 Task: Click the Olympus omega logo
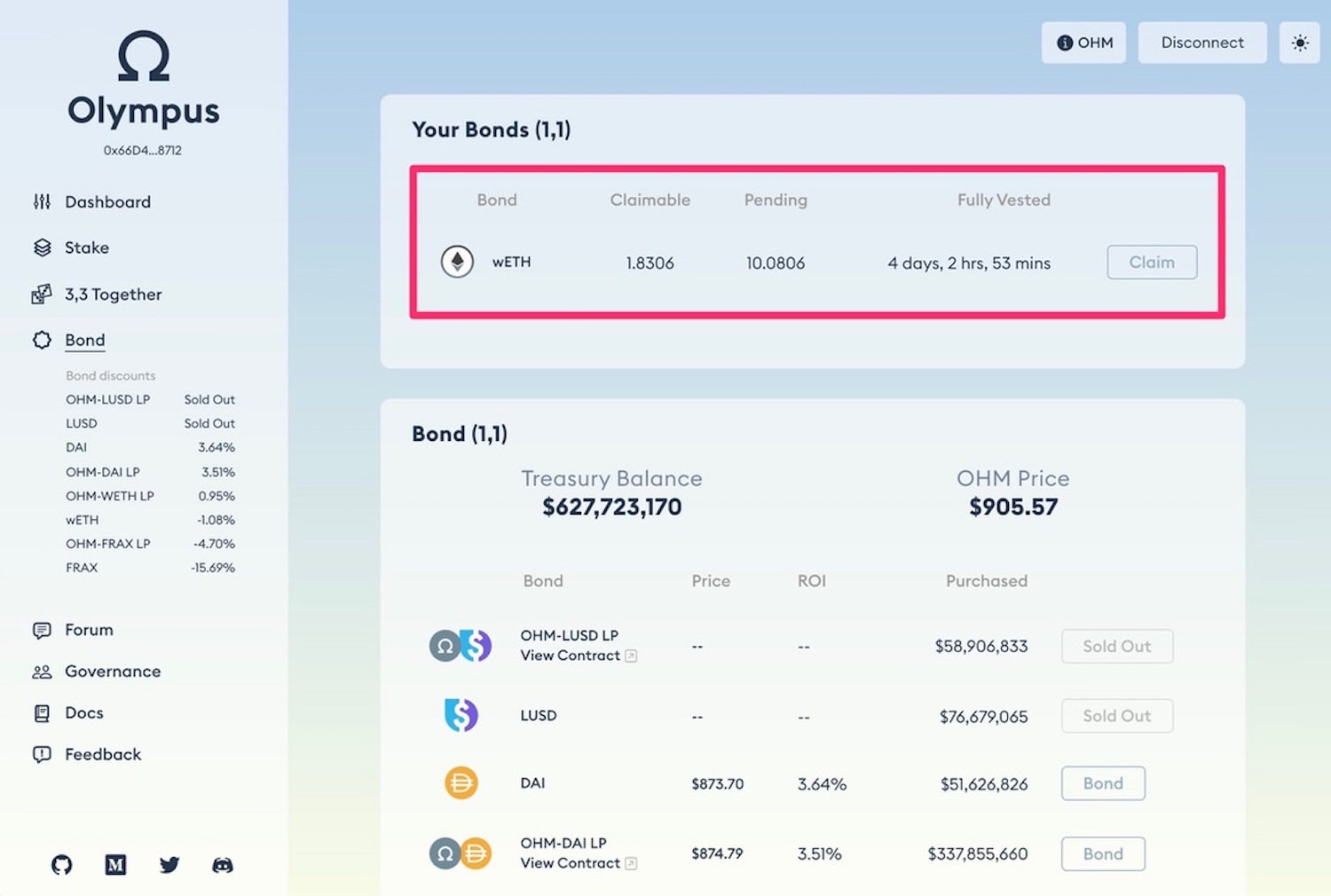coord(144,57)
